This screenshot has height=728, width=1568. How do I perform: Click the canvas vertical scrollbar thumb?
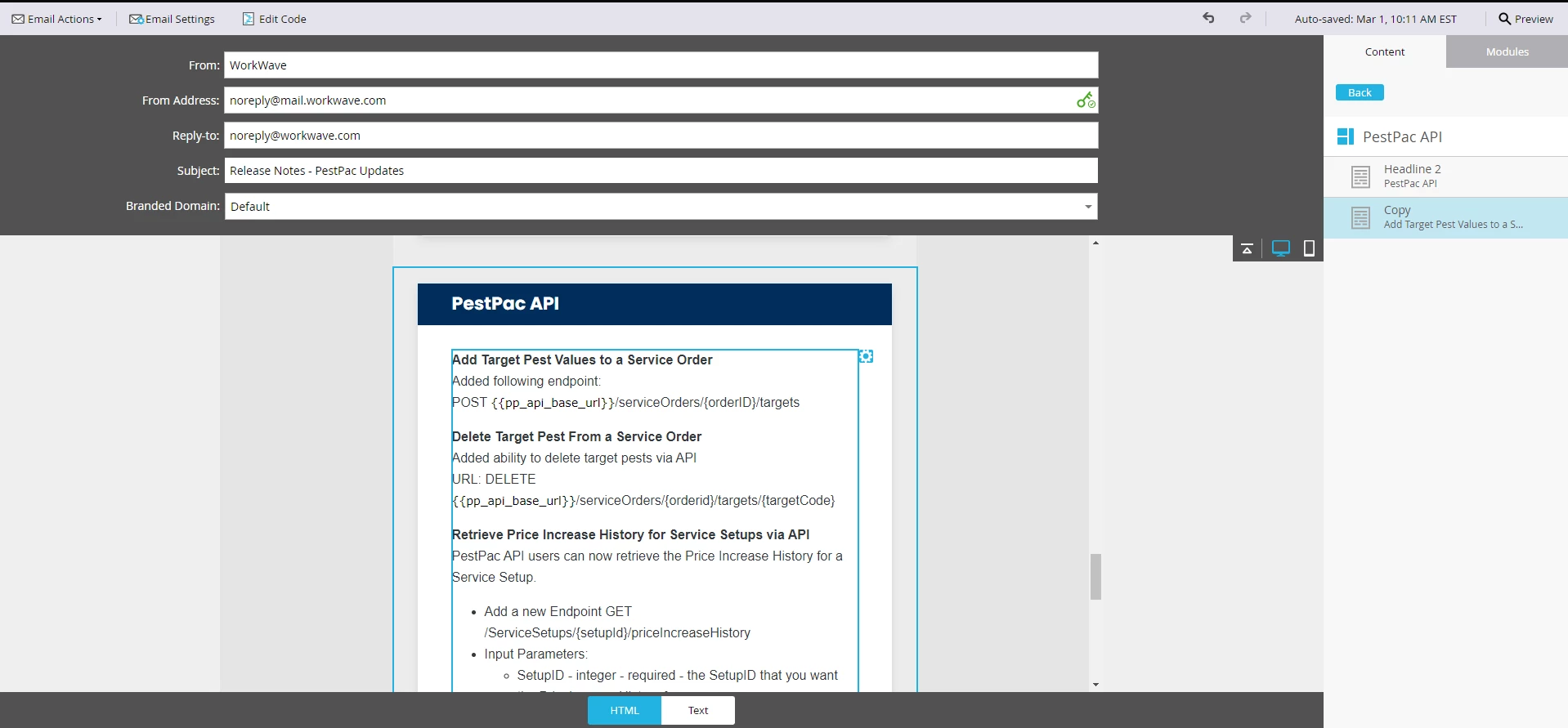pyautogui.click(x=1095, y=577)
